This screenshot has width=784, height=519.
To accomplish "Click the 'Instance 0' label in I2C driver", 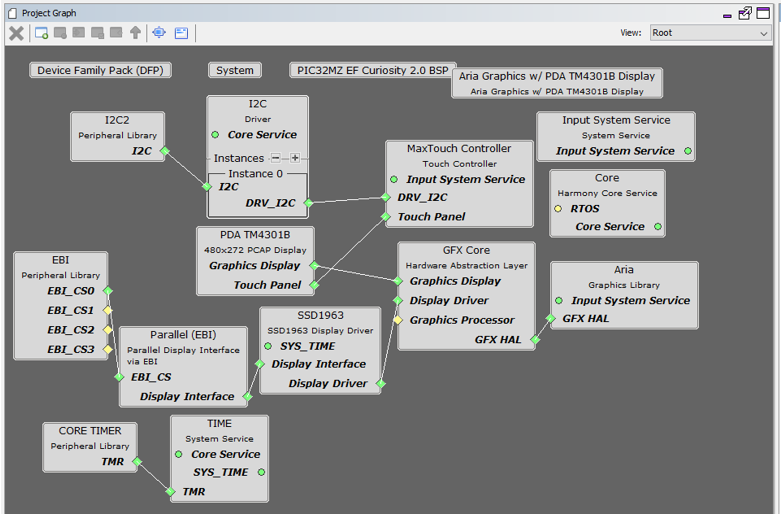I will click(x=256, y=174).
